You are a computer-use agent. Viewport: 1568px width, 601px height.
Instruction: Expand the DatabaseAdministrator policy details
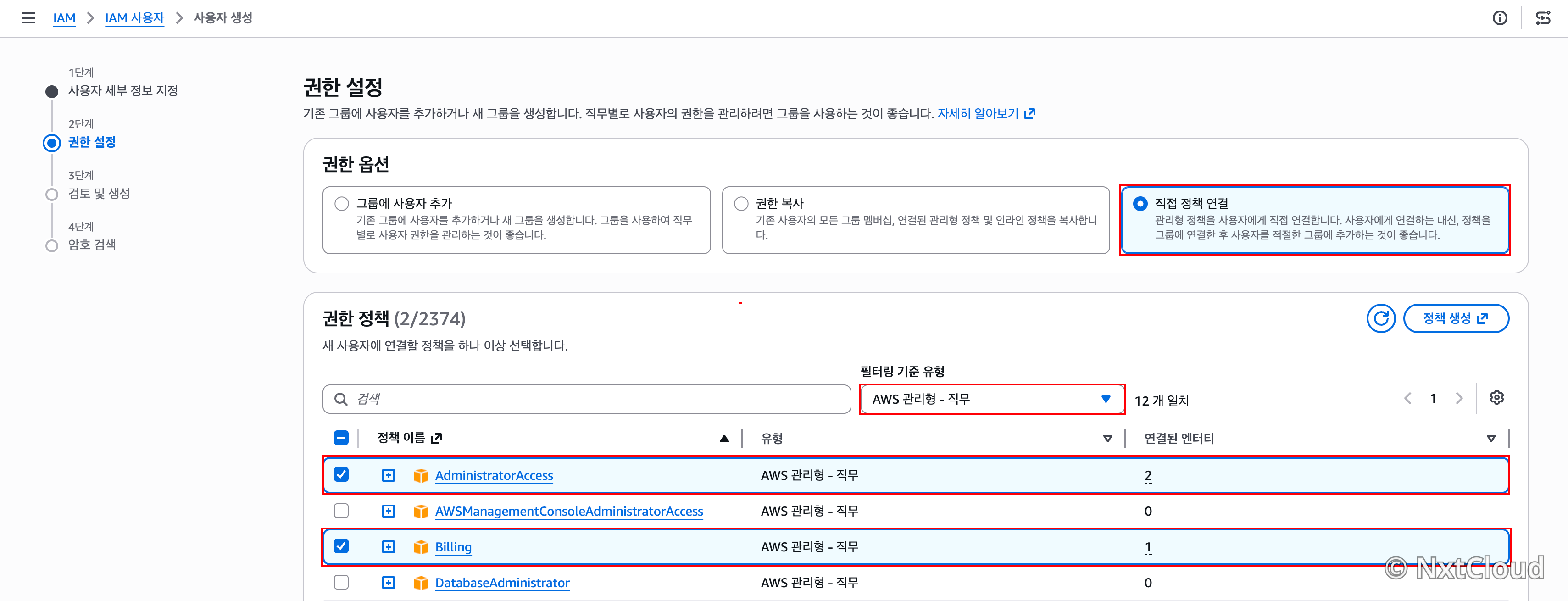tap(389, 583)
